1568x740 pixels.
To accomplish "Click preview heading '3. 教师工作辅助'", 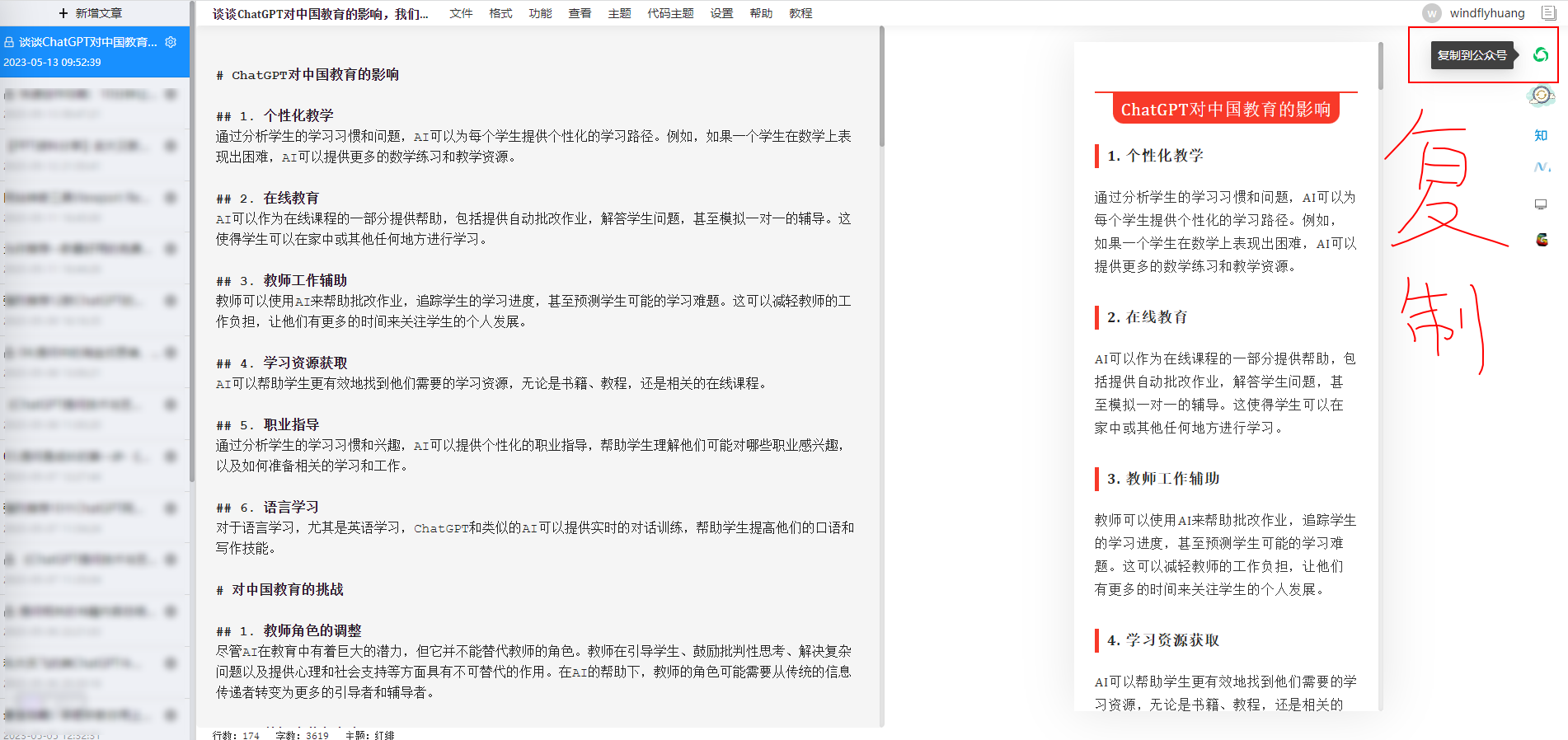I will [x=1163, y=479].
